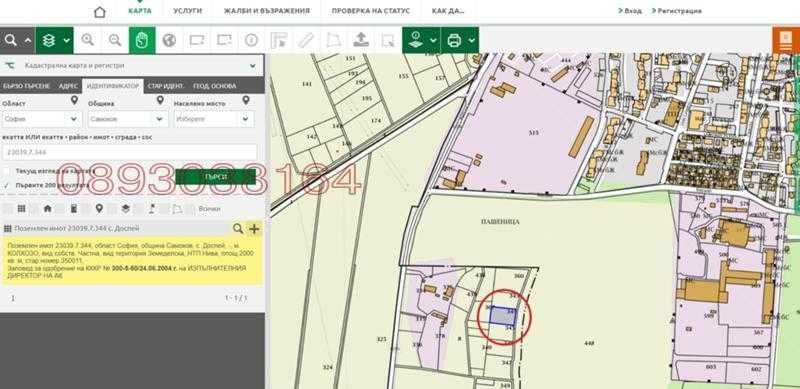This screenshot has width=800, height=389.
Task: Expand the map info tool dropdown arrow
Action: pos(433,40)
